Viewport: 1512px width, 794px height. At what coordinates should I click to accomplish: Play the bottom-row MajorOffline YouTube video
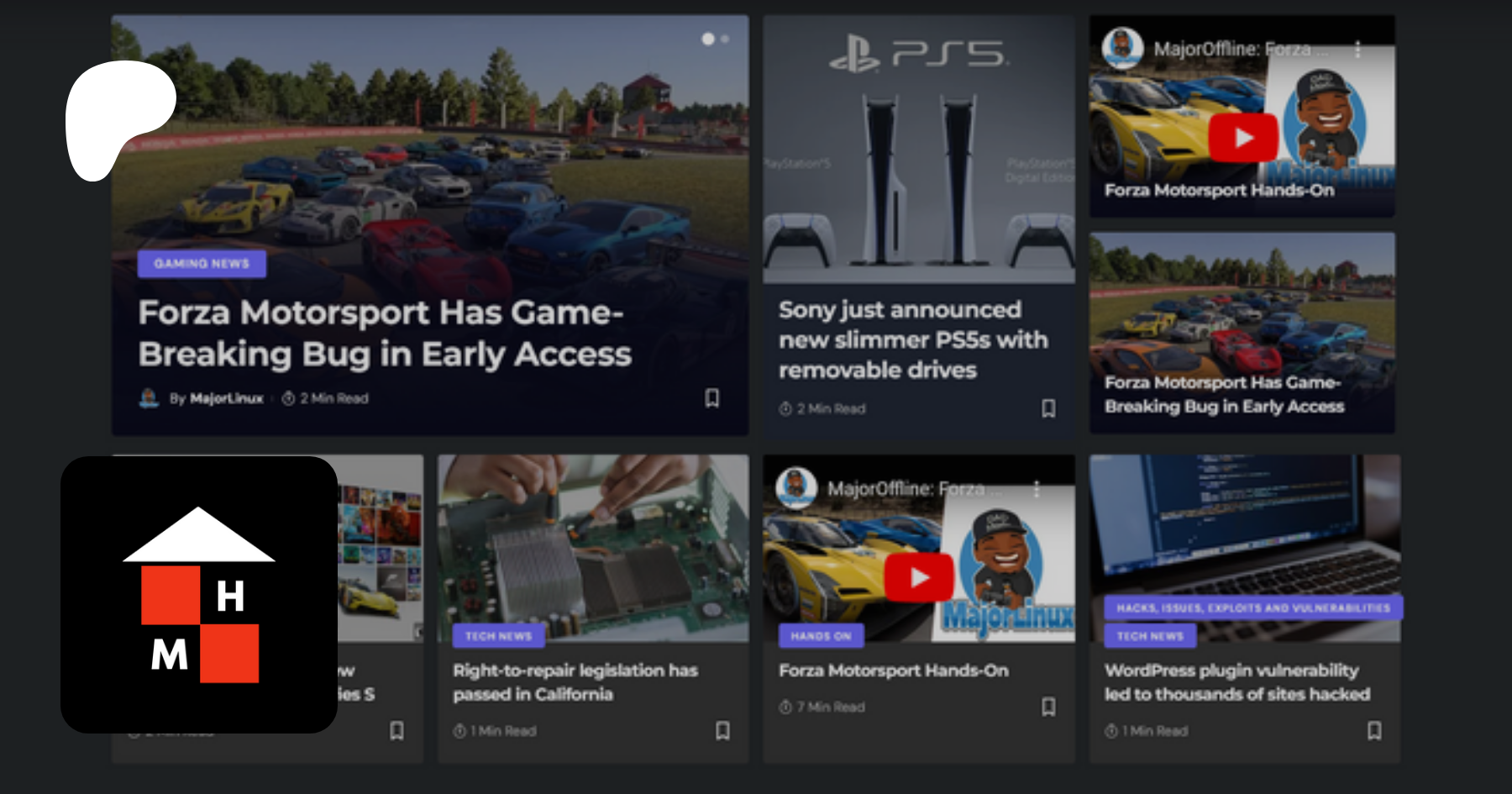point(918,578)
